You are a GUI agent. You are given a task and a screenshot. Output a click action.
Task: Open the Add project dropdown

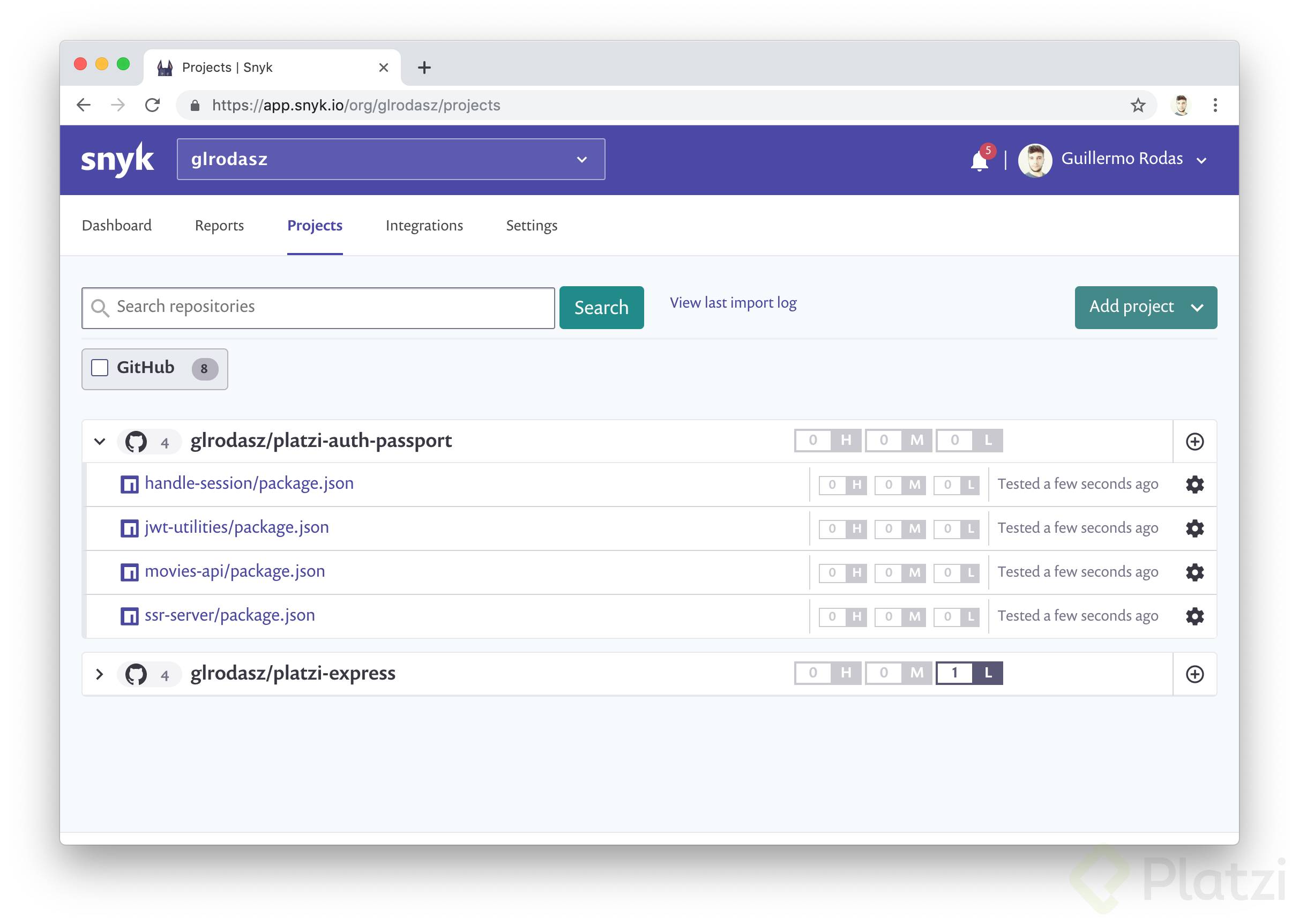1145,307
